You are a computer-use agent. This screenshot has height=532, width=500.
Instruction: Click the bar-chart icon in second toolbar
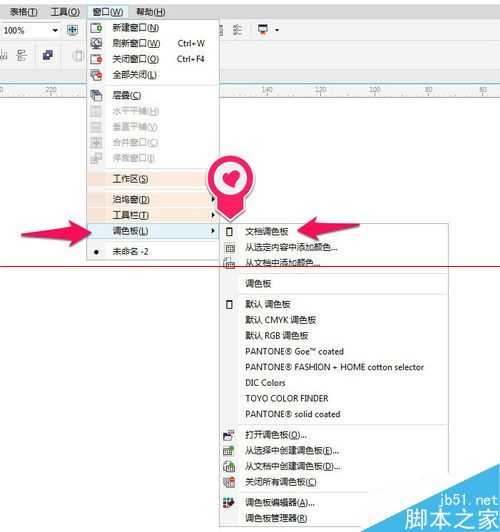point(4,55)
